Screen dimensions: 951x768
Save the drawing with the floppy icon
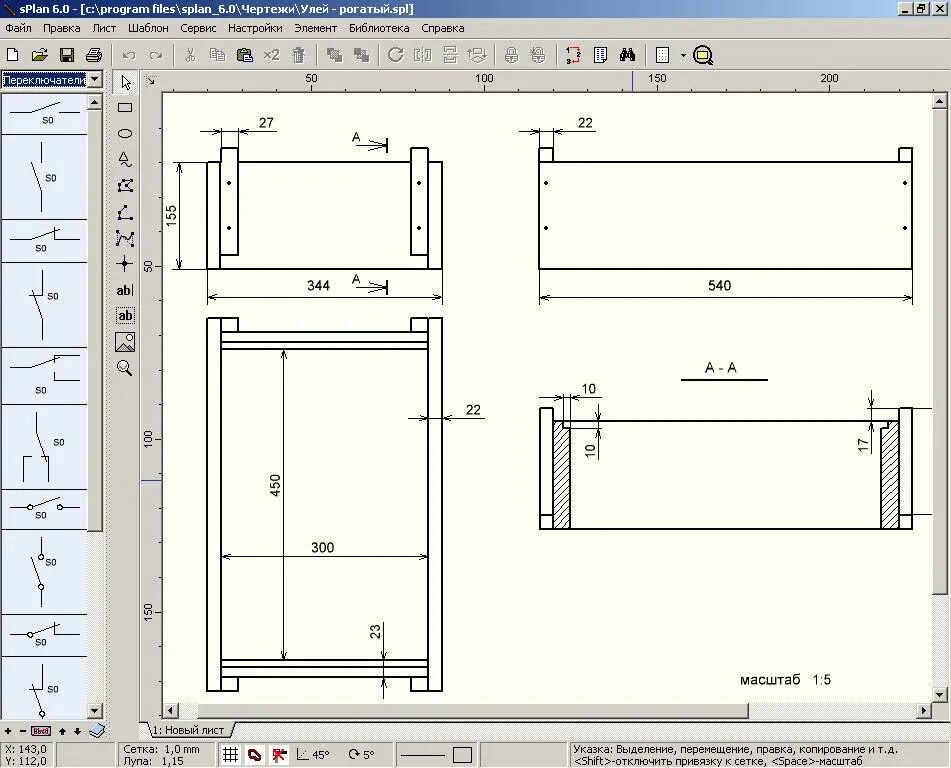click(x=67, y=55)
